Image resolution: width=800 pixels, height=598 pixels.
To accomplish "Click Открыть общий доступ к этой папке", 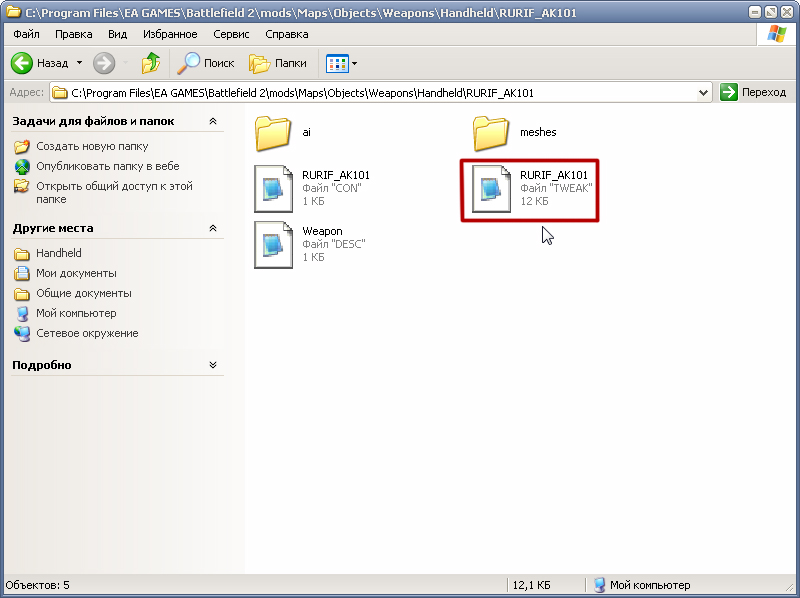I will (114, 192).
